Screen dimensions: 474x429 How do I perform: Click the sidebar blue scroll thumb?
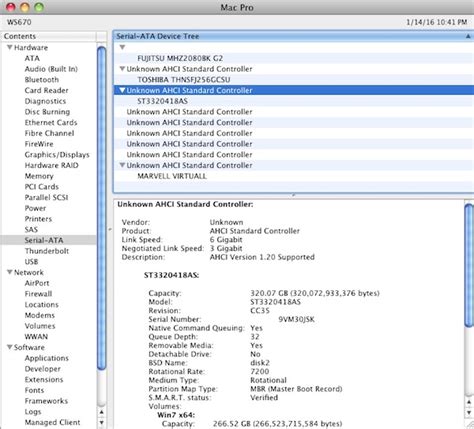click(x=101, y=208)
